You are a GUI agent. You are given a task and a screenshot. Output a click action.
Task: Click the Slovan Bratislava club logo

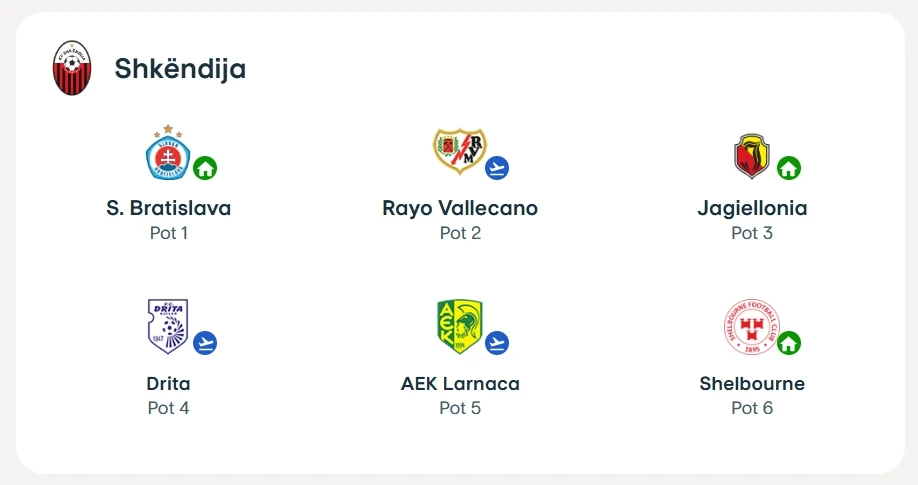coord(168,152)
